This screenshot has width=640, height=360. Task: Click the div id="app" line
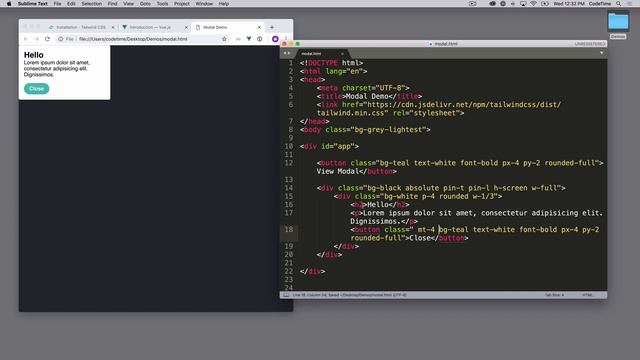[x=329, y=146]
